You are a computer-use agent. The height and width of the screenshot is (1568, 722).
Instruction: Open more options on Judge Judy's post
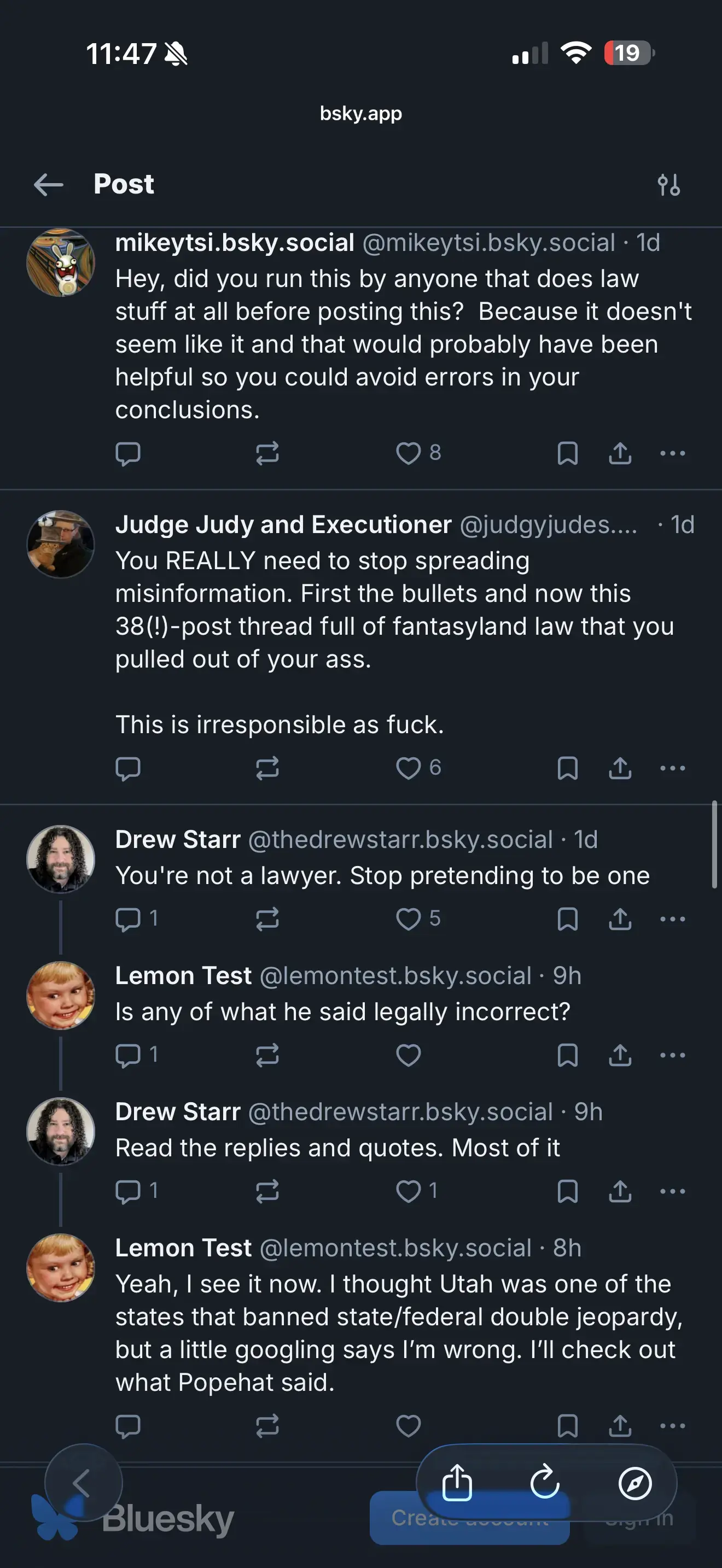[672, 768]
